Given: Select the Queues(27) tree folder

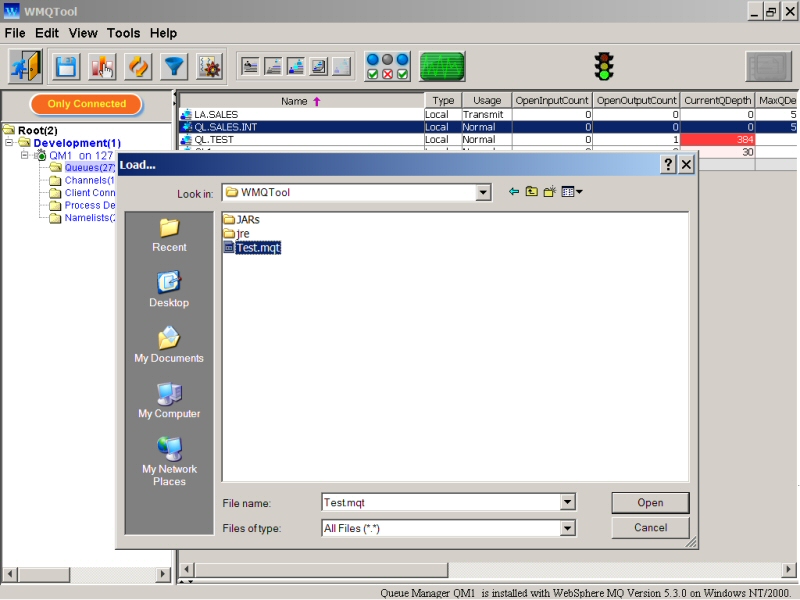Looking at the screenshot, I should click(x=83, y=168).
